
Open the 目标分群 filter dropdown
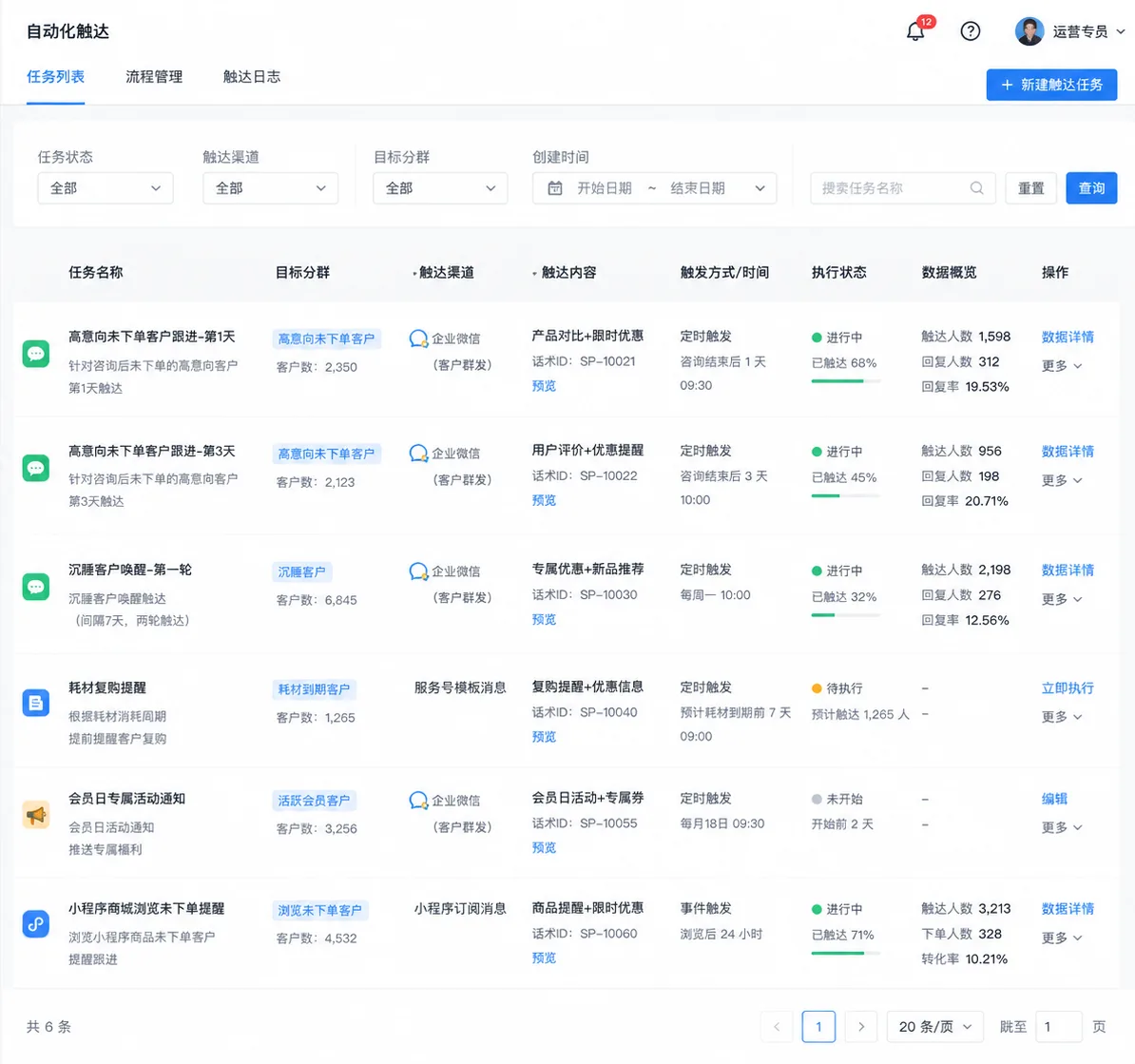(440, 188)
